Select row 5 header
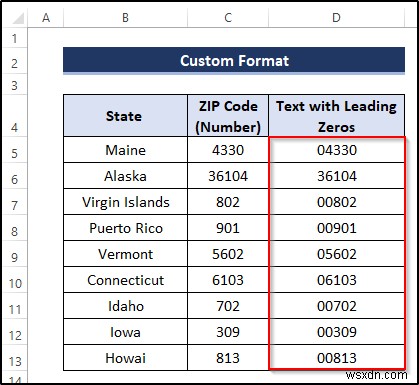 click(x=15, y=150)
